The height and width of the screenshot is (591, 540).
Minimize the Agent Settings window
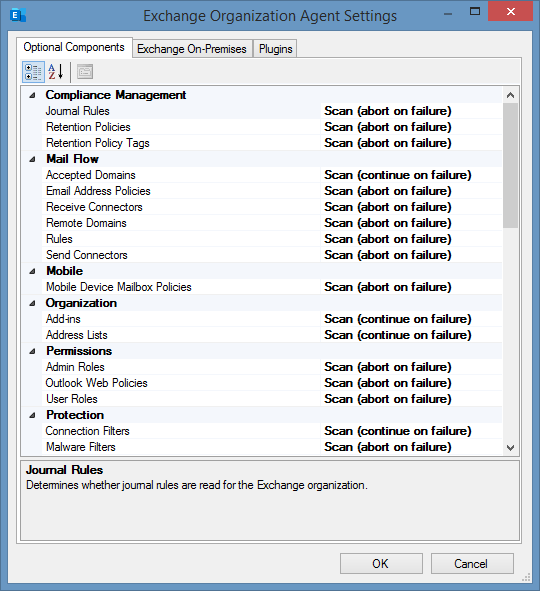tap(448, 14)
